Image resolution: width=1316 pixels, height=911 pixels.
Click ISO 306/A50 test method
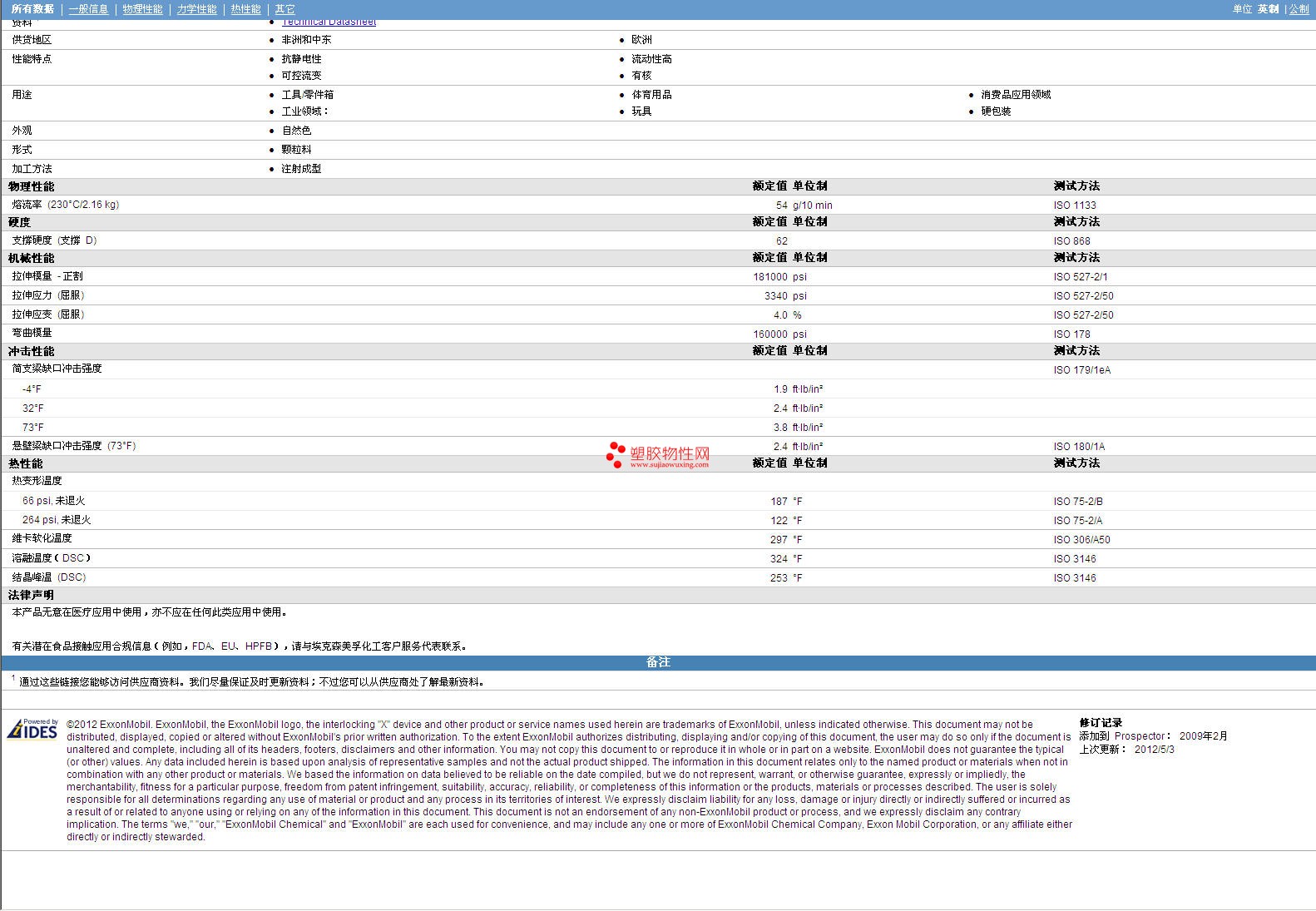pos(1082,540)
